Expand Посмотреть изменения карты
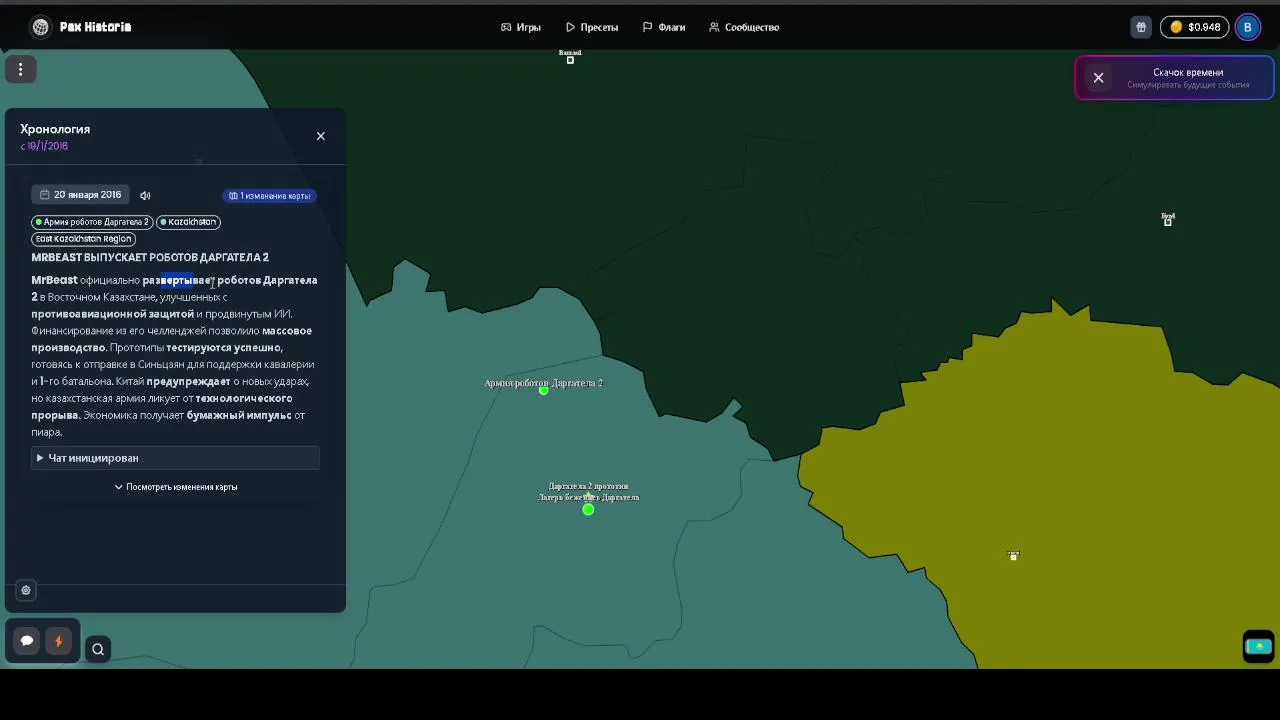 point(175,487)
